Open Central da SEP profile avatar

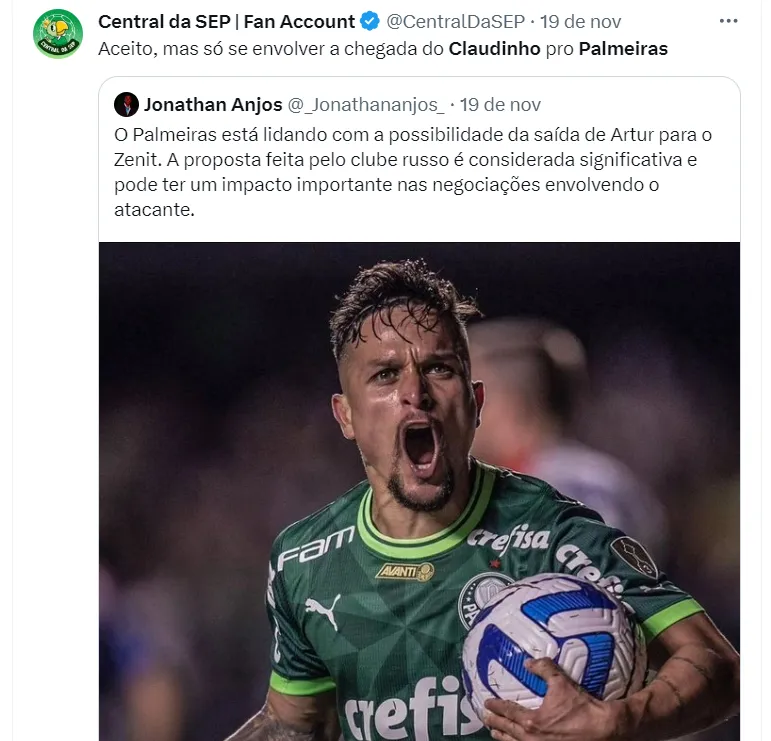coord(58,33)
